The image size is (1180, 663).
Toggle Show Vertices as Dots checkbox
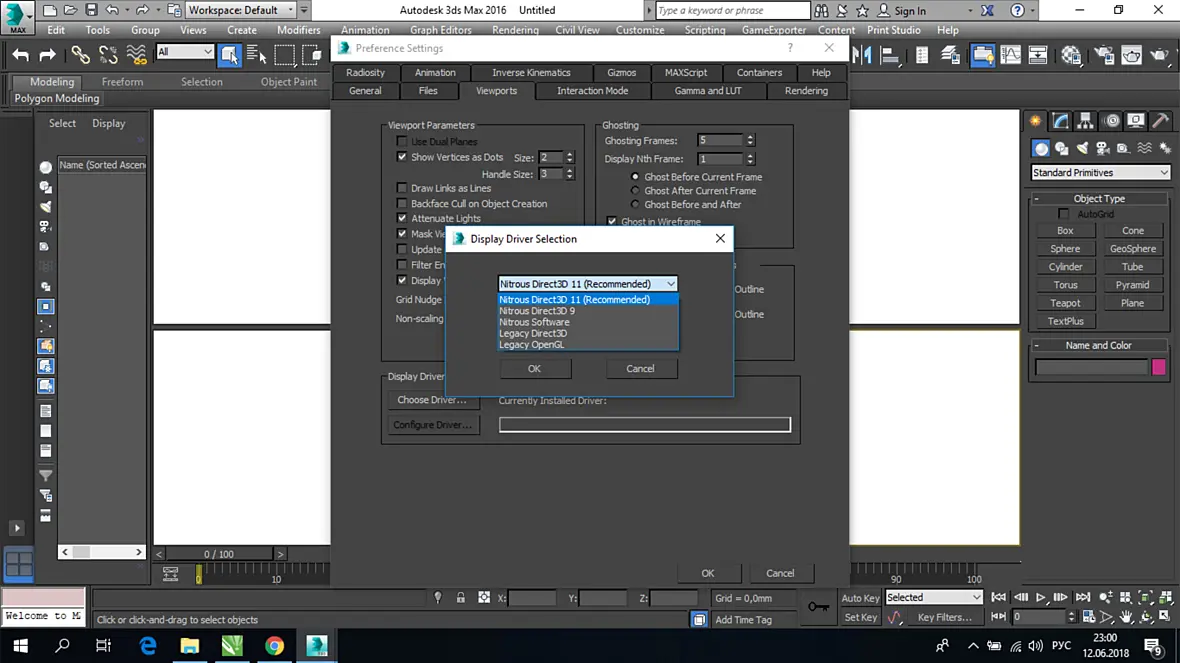click(x=402, y=157)
